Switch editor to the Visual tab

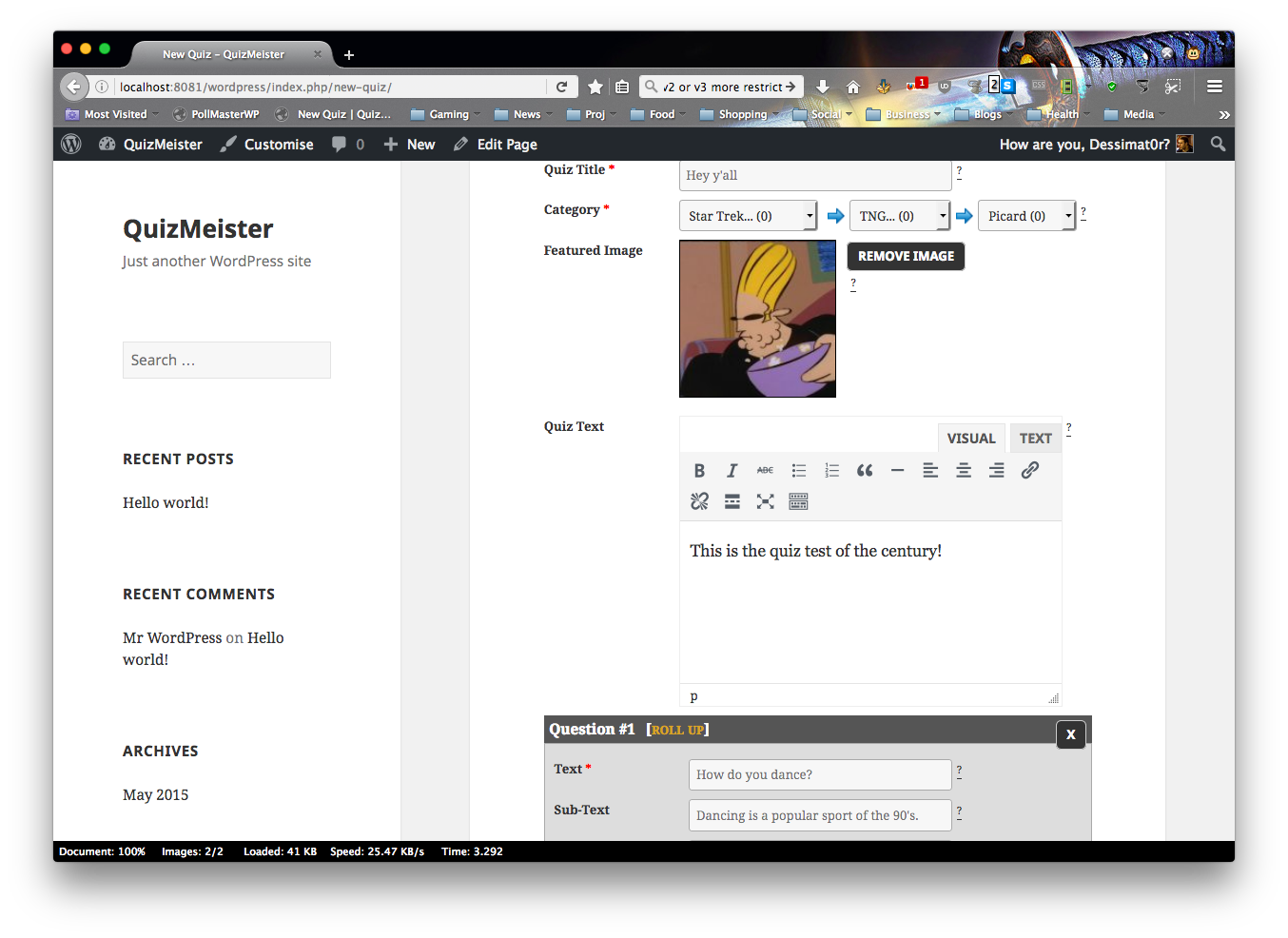tap(970, 439)
